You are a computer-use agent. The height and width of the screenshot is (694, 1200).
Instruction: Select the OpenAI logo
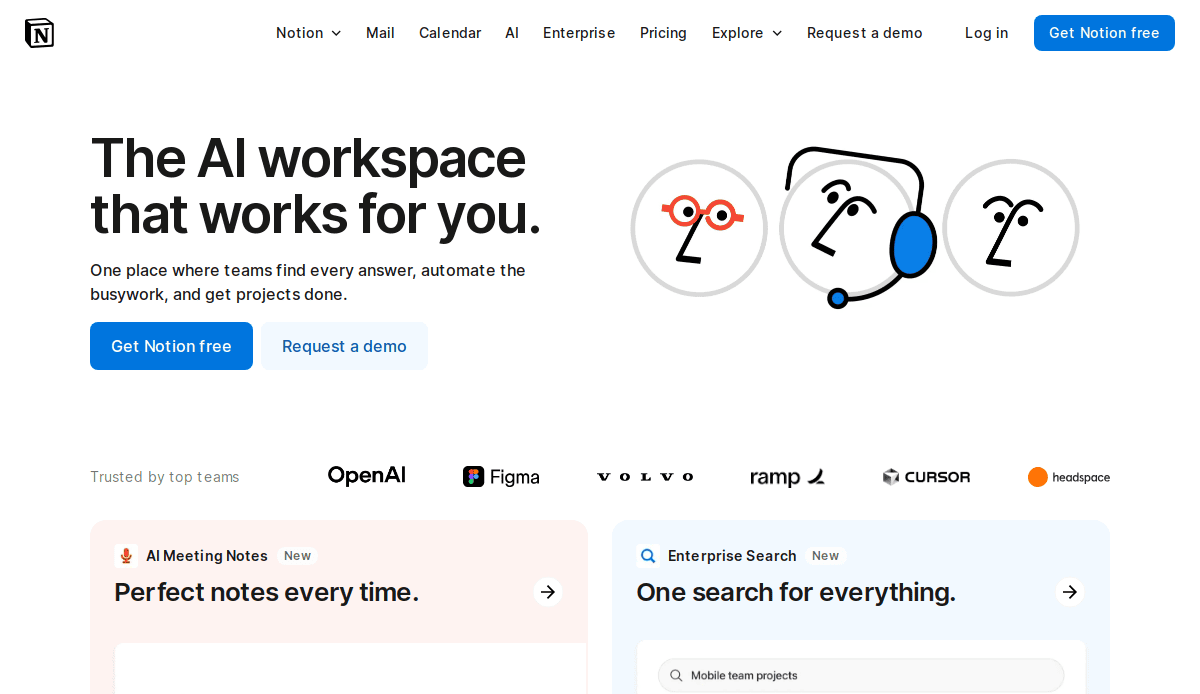[x=366, y=476]
